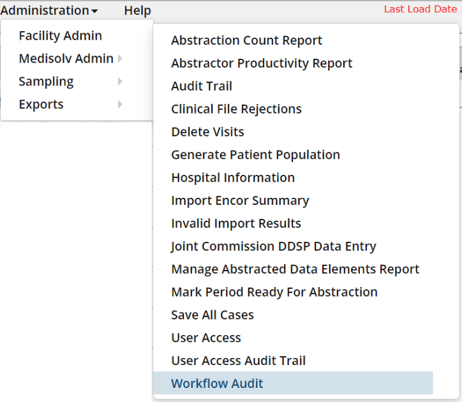
Task: Select Audit Trail entry
Action: (x=201, y=86)
